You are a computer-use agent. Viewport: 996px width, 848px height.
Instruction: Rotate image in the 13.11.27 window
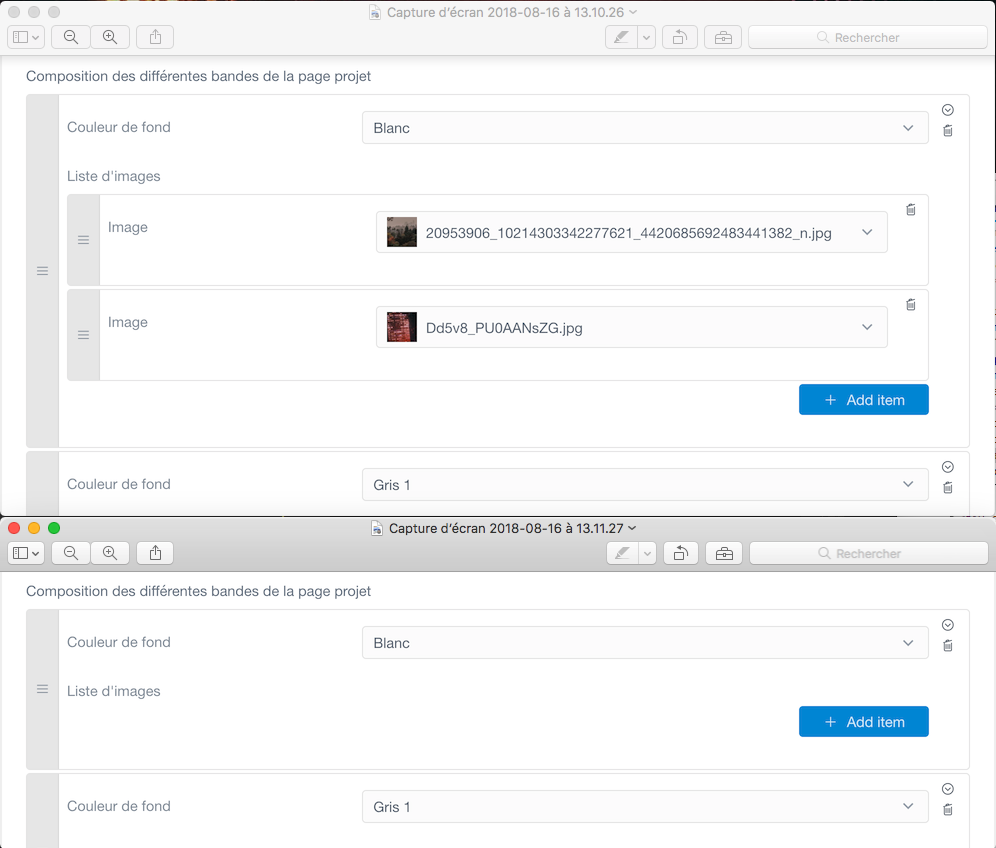[681, 553]
